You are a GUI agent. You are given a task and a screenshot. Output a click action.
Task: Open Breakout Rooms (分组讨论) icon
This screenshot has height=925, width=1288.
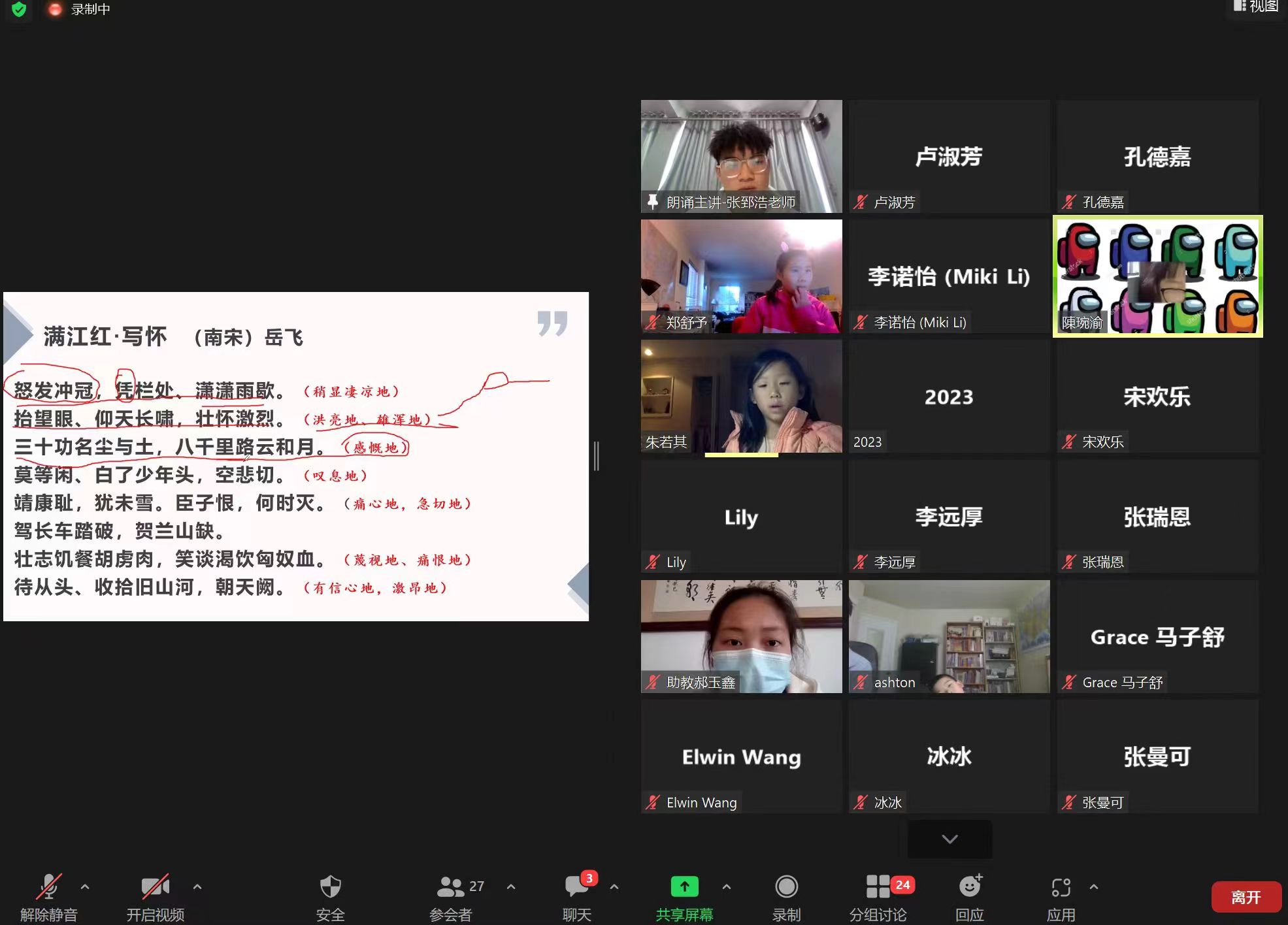tap(878, 887)
